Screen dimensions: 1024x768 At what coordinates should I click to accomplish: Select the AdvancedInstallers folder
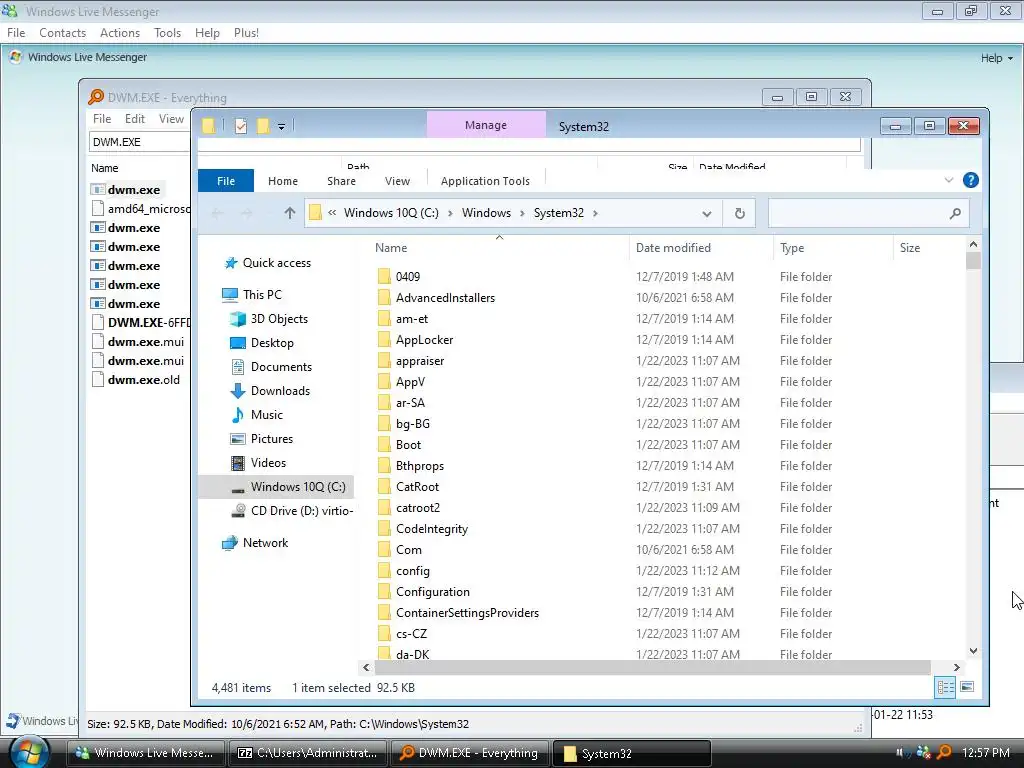click(445, 298)
